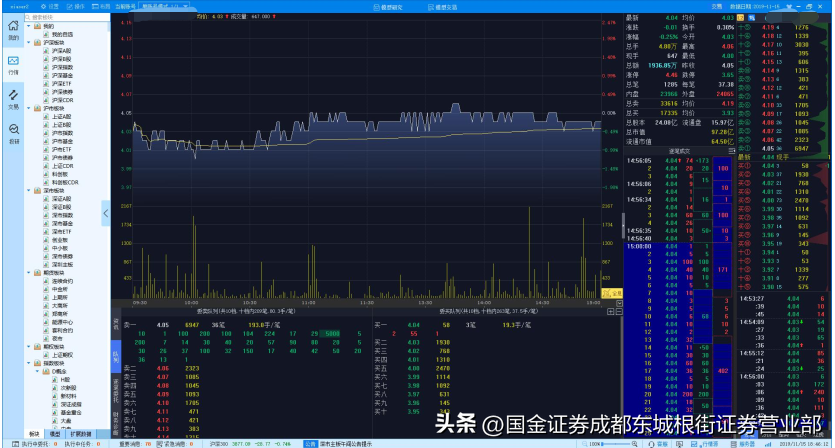
Task: Select 沪深ETF in tree
Action: coord(61,84)
